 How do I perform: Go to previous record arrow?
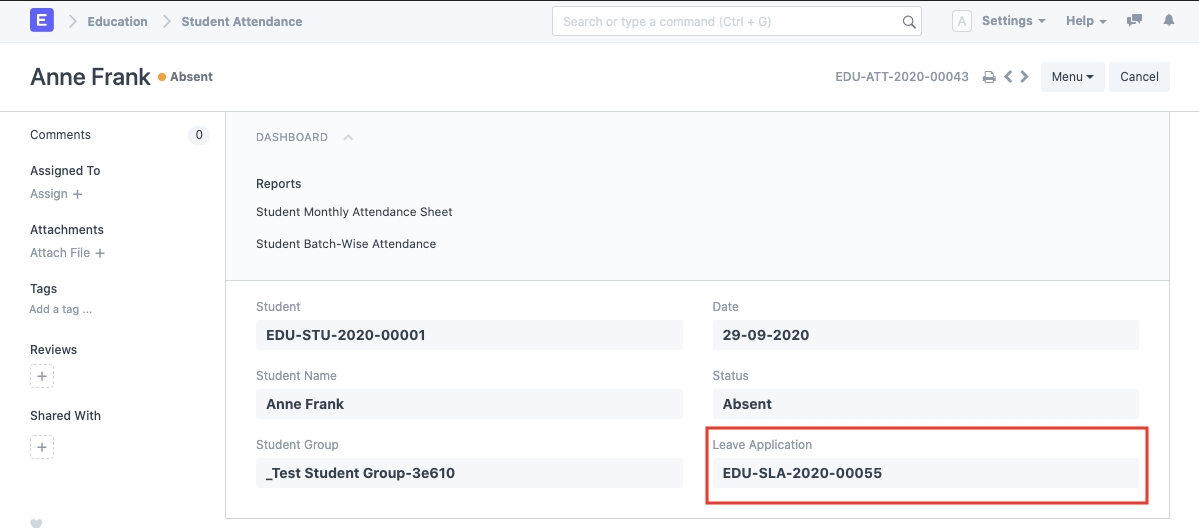(1008, 77)
